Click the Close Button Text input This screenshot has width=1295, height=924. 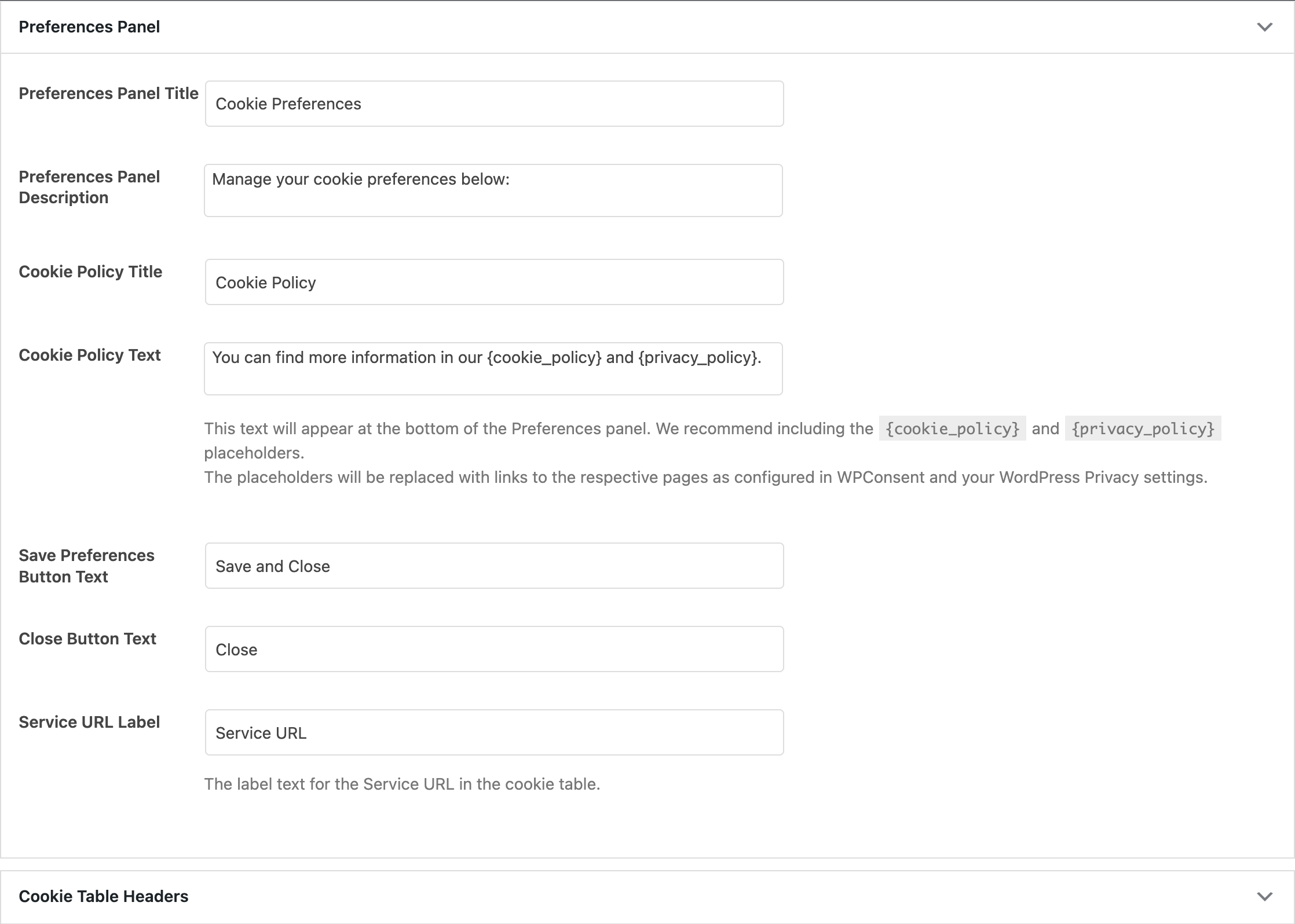point(492,648)
